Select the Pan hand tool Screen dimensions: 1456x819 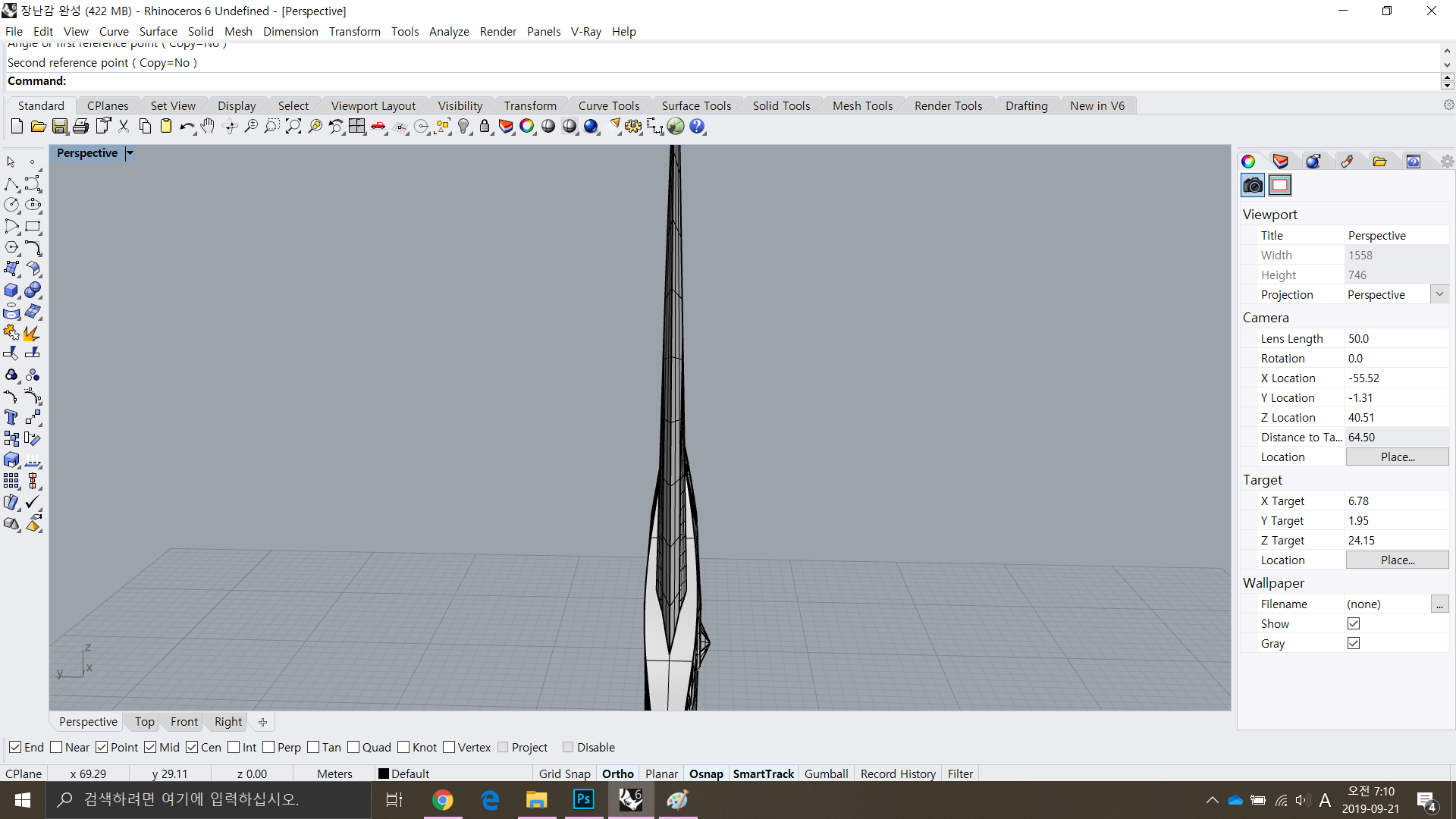click(x=208, y=127)
